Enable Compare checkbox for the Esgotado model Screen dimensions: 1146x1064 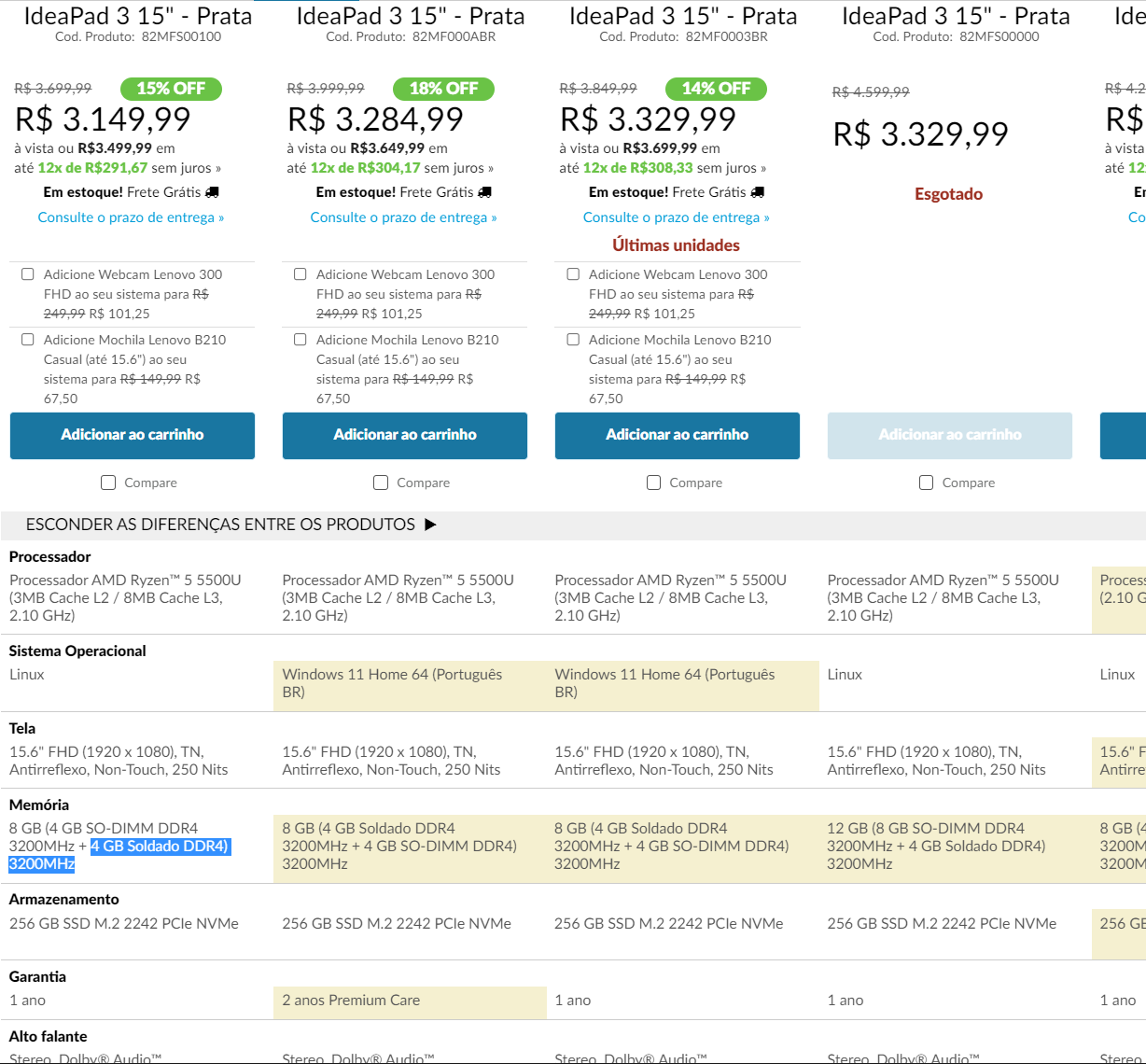click(x=926, y=483)
